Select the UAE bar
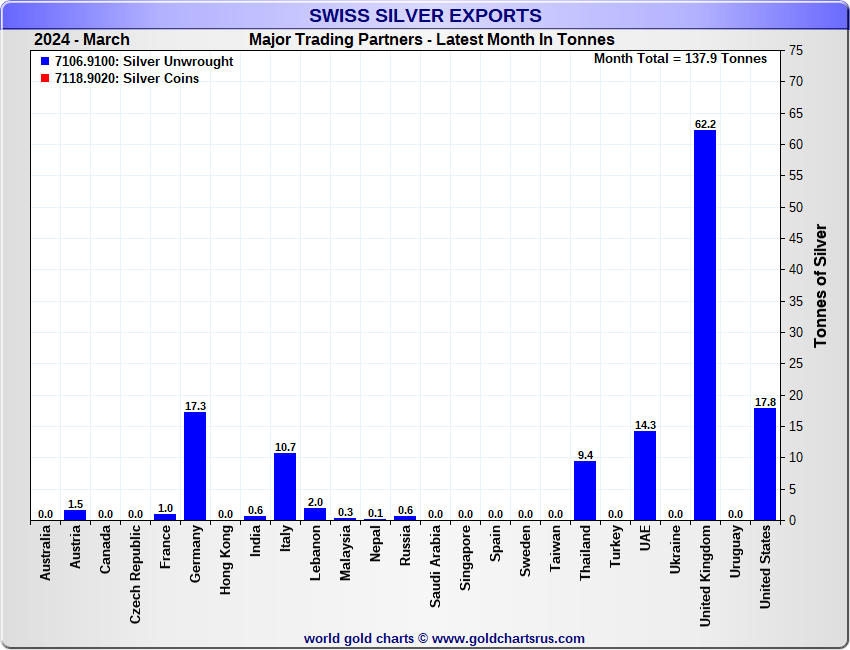This screenshot has width=850, height=650. pos(645,475)
